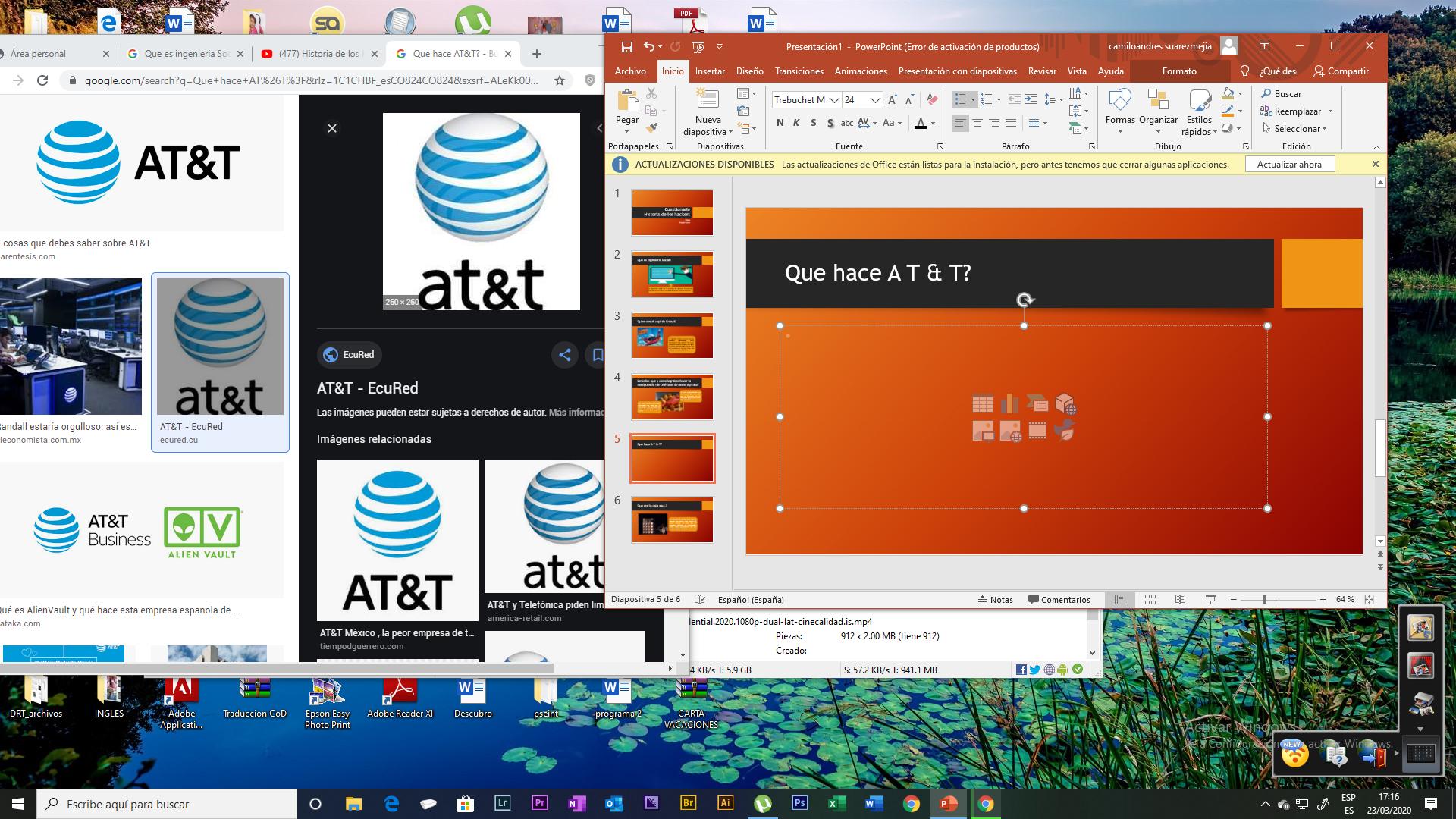Open the Fuente dialog launcher
The width and height of the screenshot is (1456, 819).
[940, 146]
